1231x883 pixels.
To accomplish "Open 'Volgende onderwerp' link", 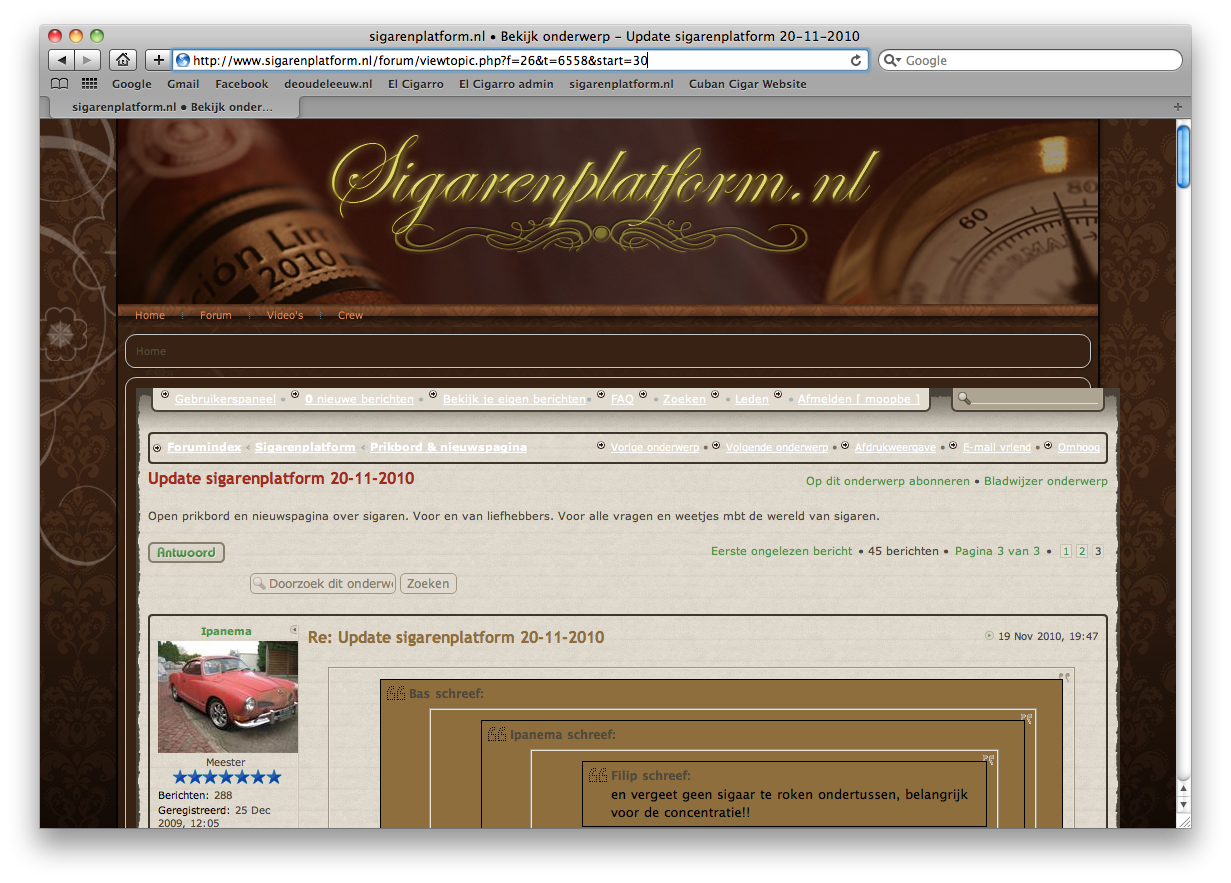I will click(x=776, y=447).
